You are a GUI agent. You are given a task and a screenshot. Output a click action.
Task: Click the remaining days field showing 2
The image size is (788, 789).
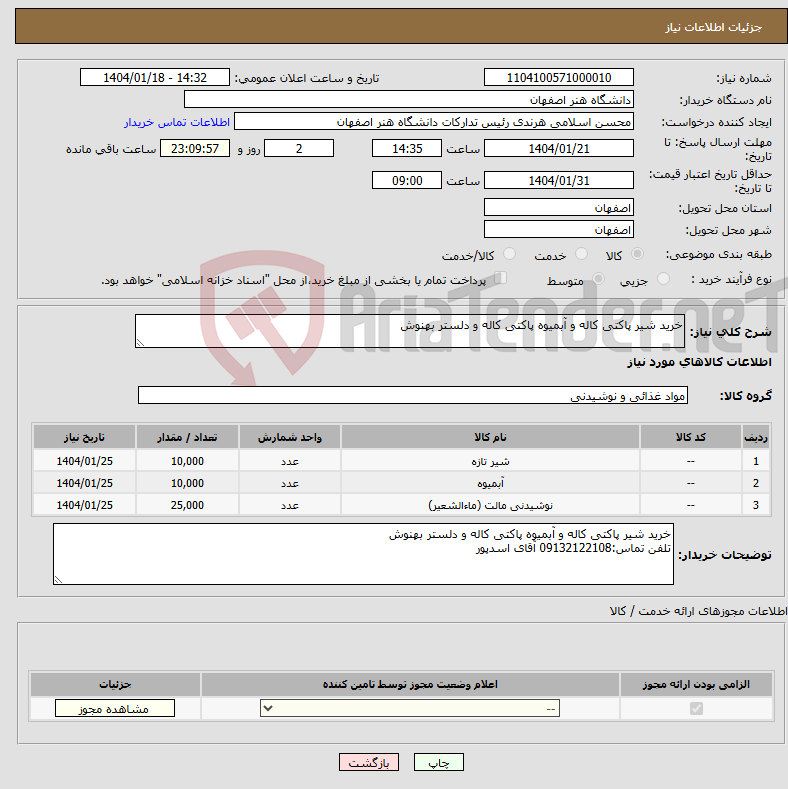click(x=299, y=148)
